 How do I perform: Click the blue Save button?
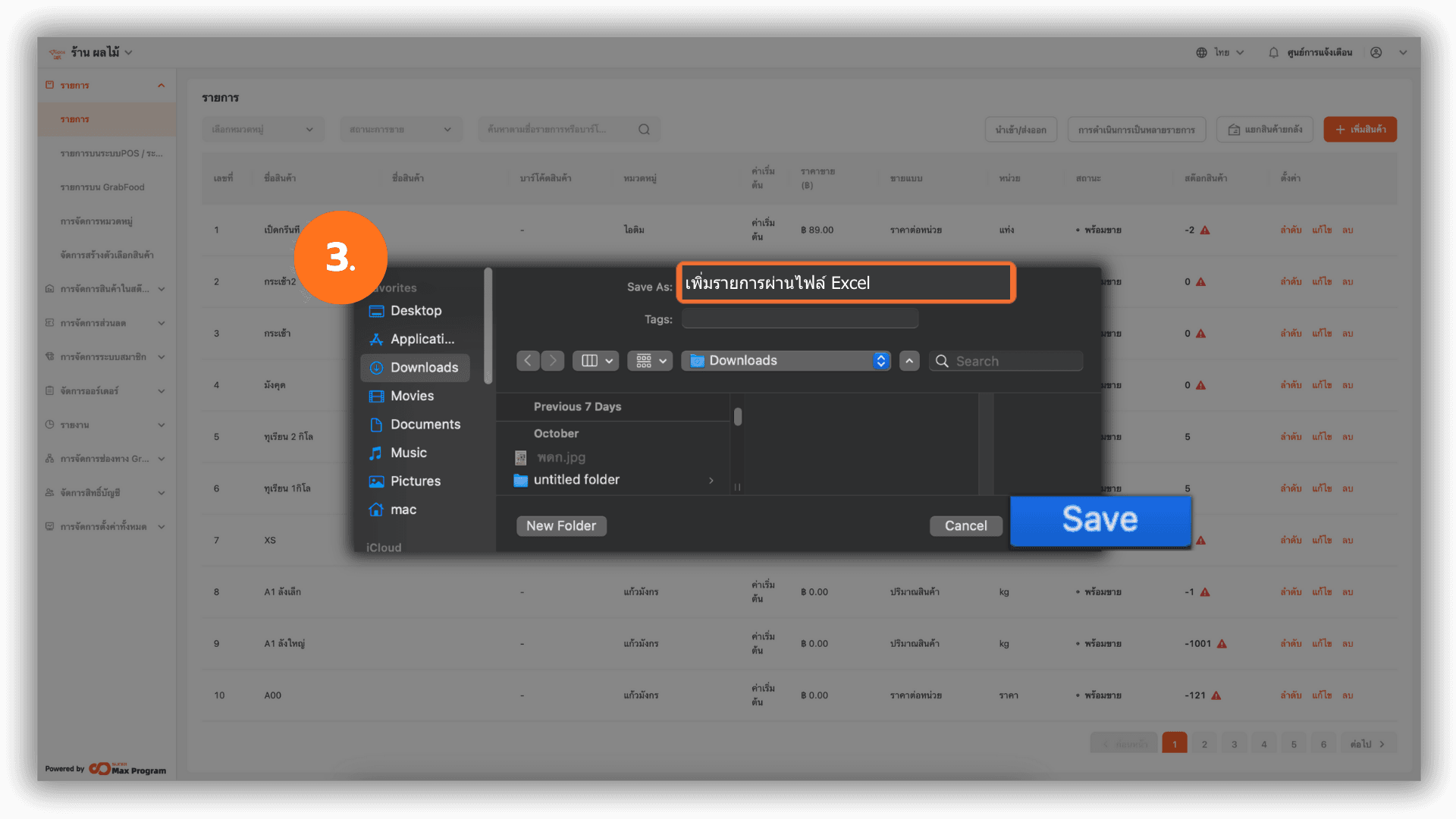[1100, 520]
